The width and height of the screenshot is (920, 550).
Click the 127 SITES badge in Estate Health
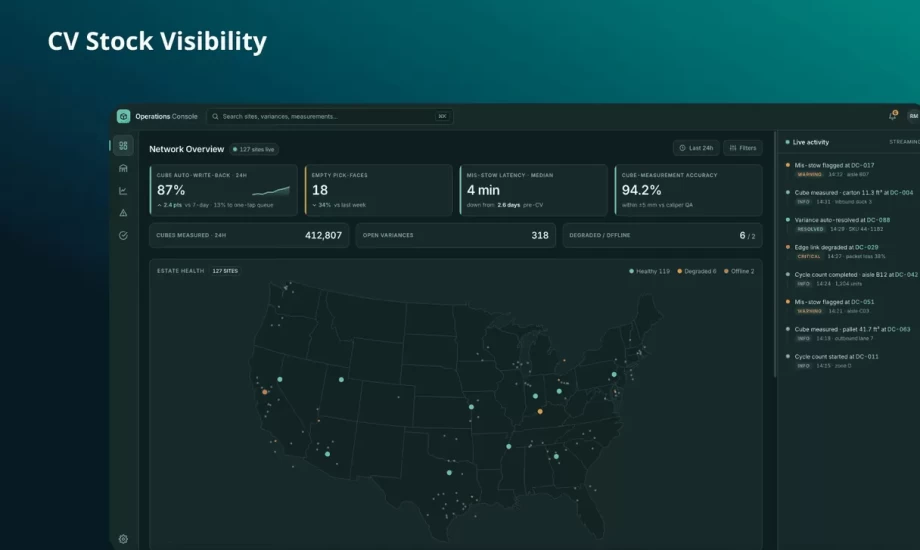[x=225, y=271]
